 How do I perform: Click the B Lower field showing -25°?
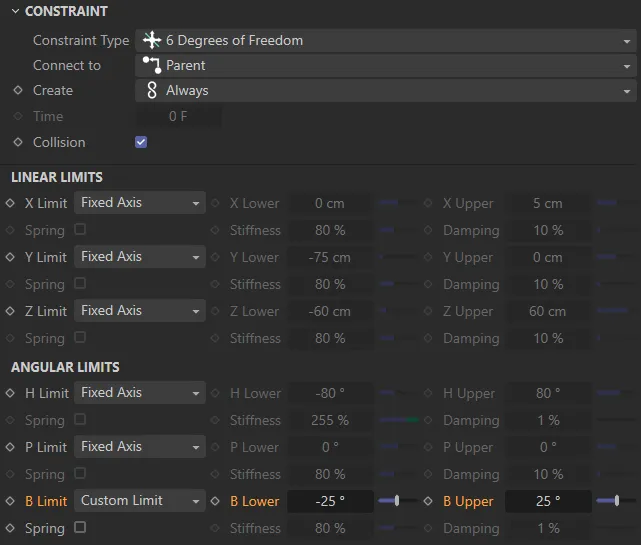pos(330,501)
